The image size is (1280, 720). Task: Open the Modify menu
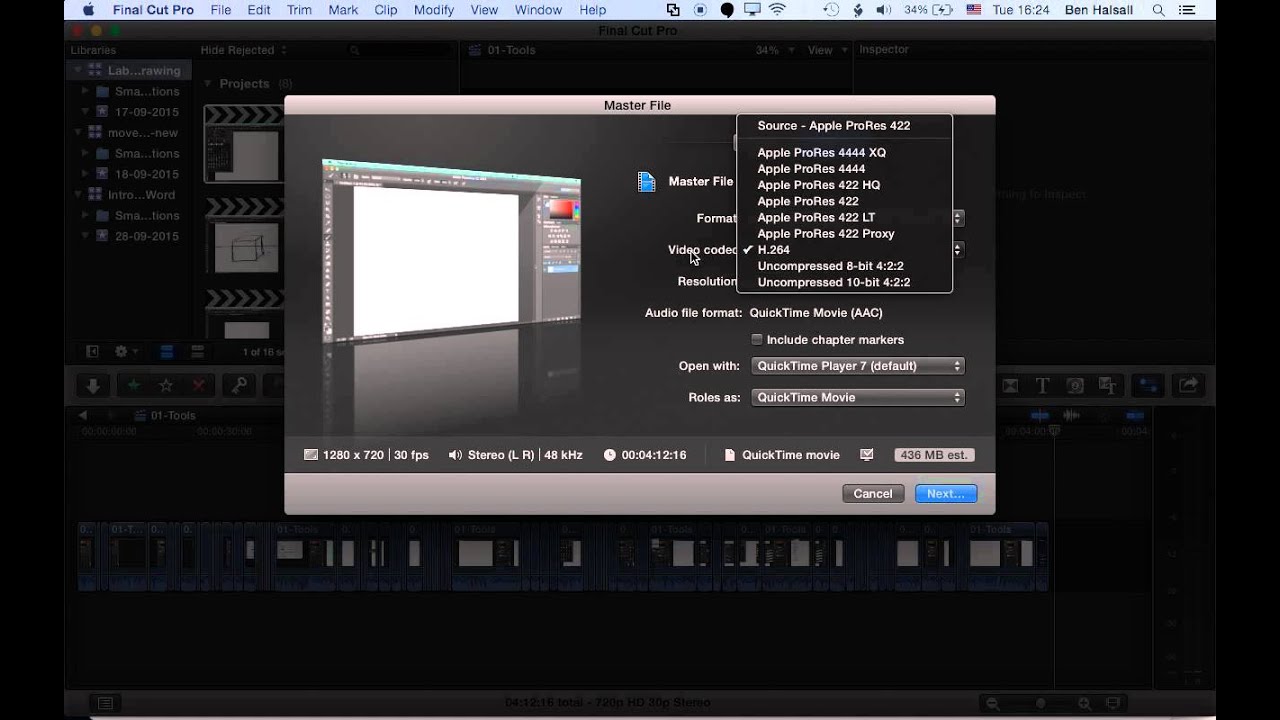click(434, 10)
